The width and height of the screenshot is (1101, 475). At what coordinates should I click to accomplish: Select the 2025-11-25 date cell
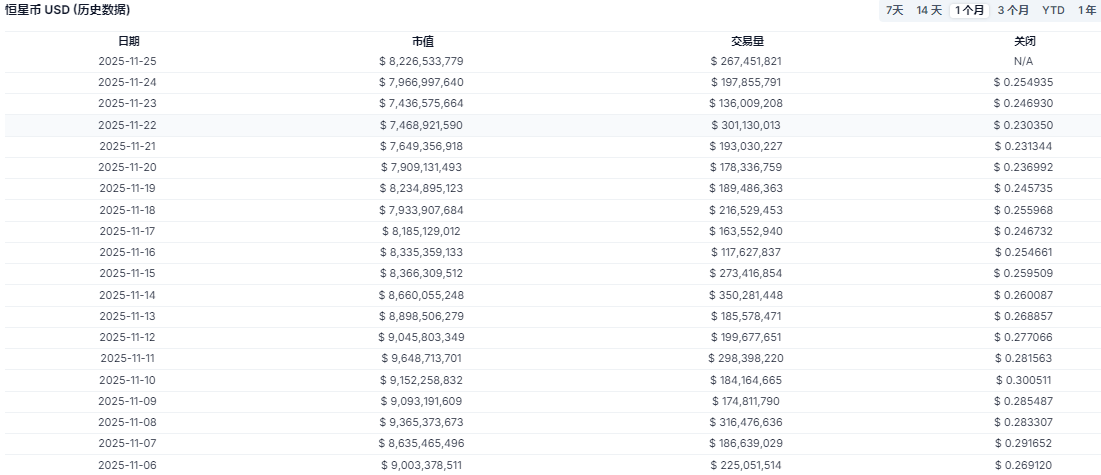128,61
